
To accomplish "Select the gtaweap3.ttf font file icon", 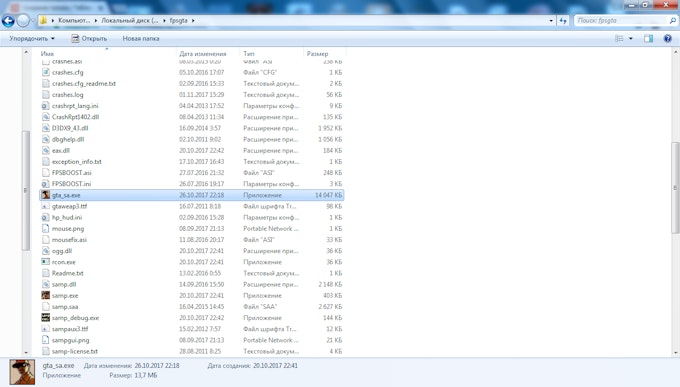I will point(46,206).
